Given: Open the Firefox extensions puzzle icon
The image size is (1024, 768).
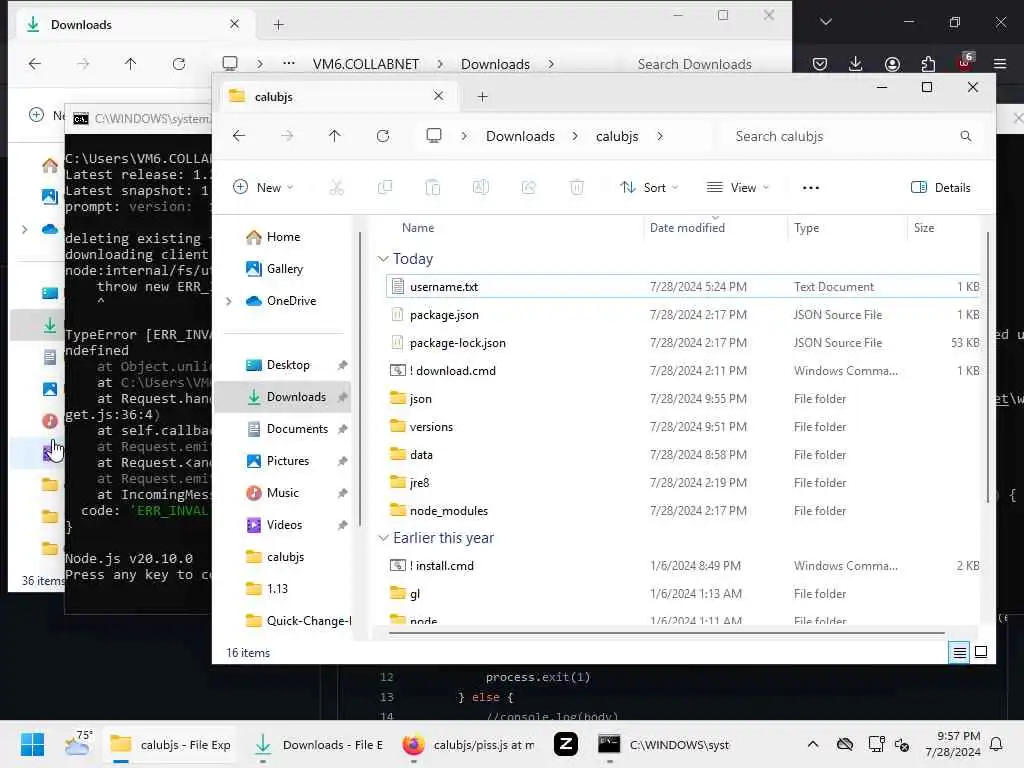Looking at the screenshot, I should [928, 63].
